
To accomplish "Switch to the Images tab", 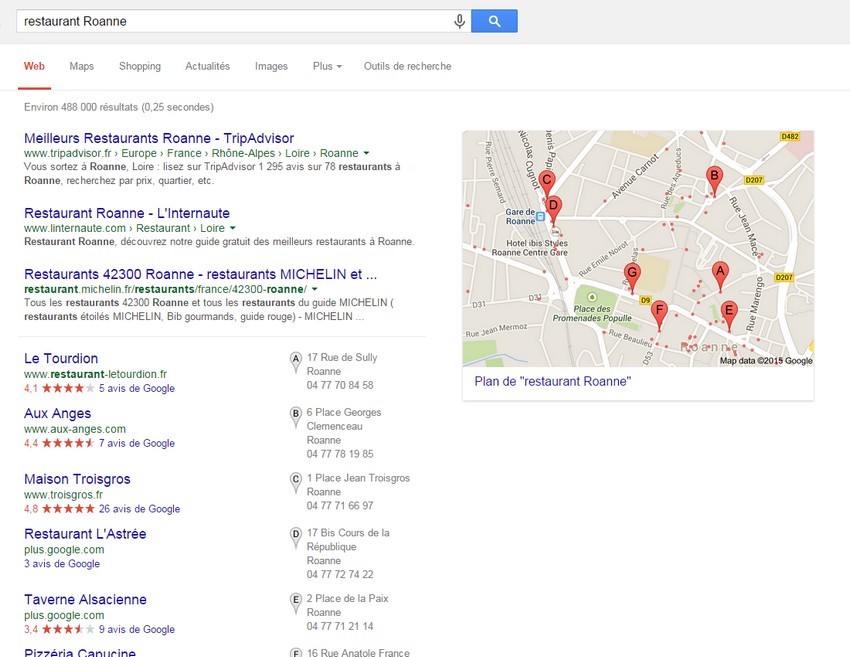I will (x=271, y=66).
